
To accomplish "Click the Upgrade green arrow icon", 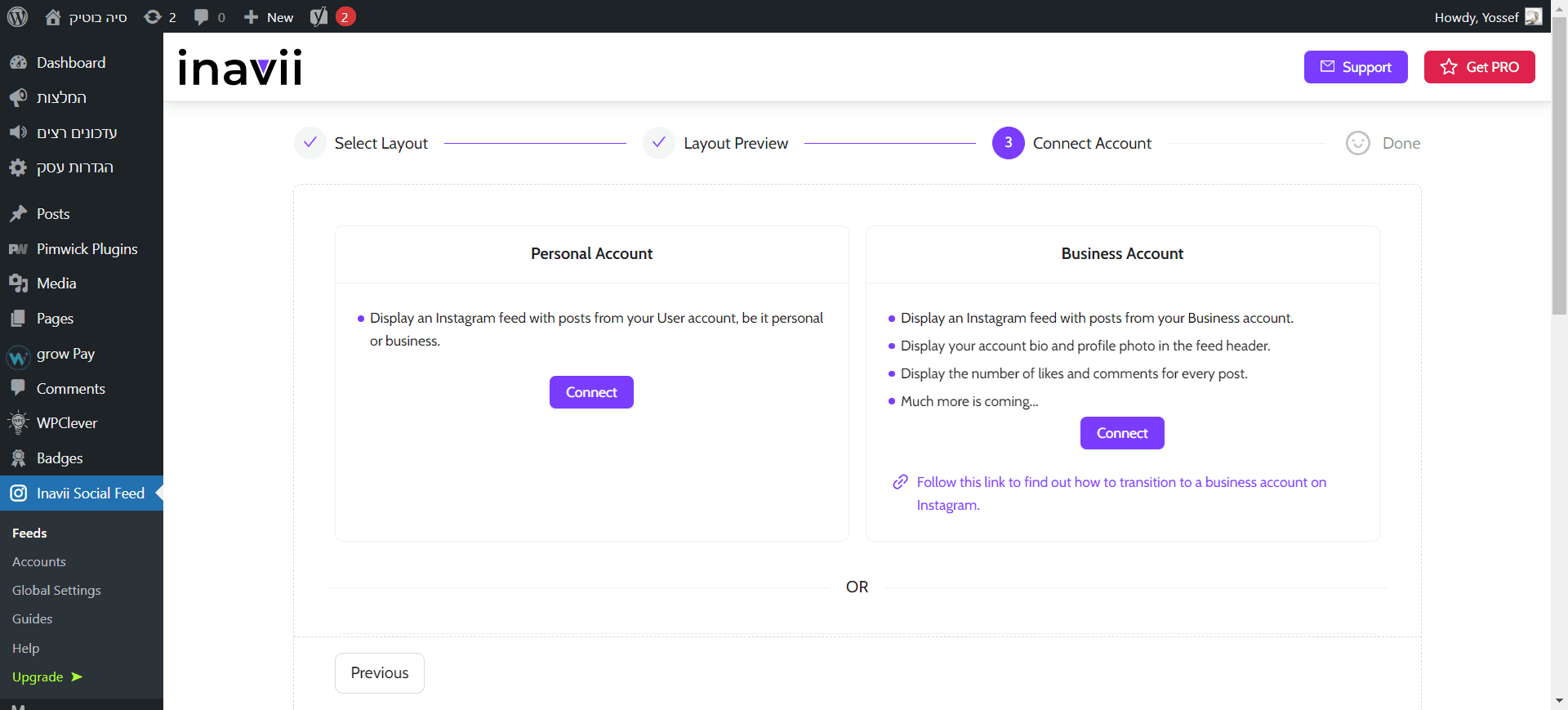I will [77, 677].
